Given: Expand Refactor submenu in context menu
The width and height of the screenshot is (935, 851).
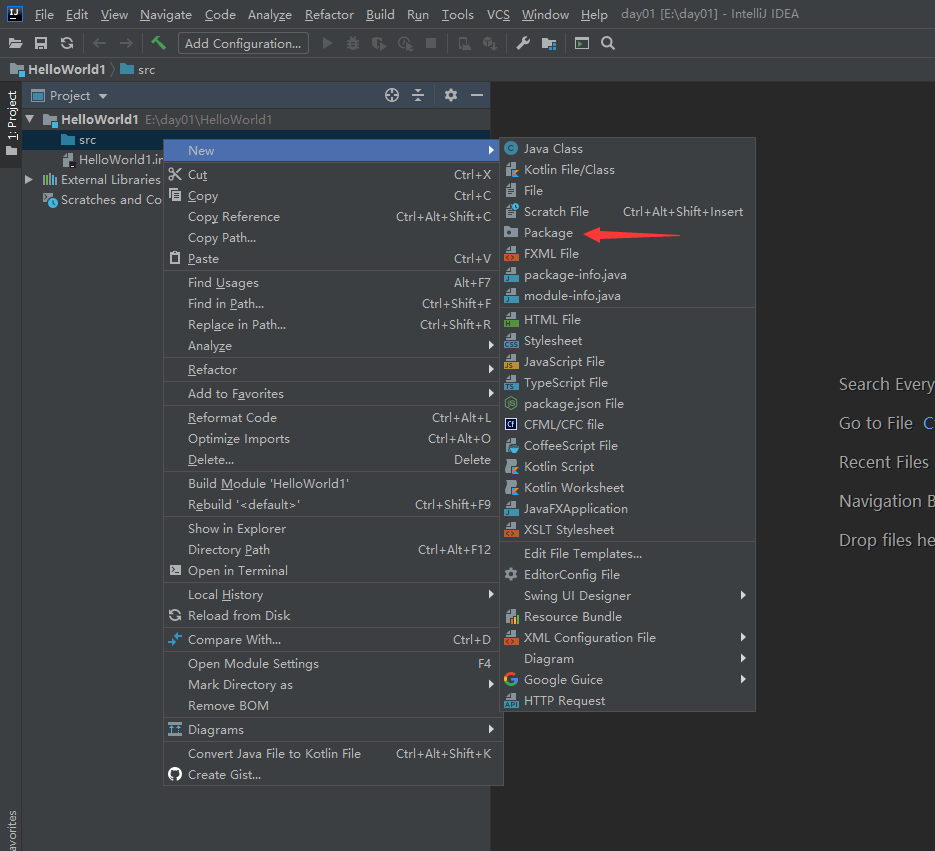Looking at the screenshot, I should [x=332, y=370].
